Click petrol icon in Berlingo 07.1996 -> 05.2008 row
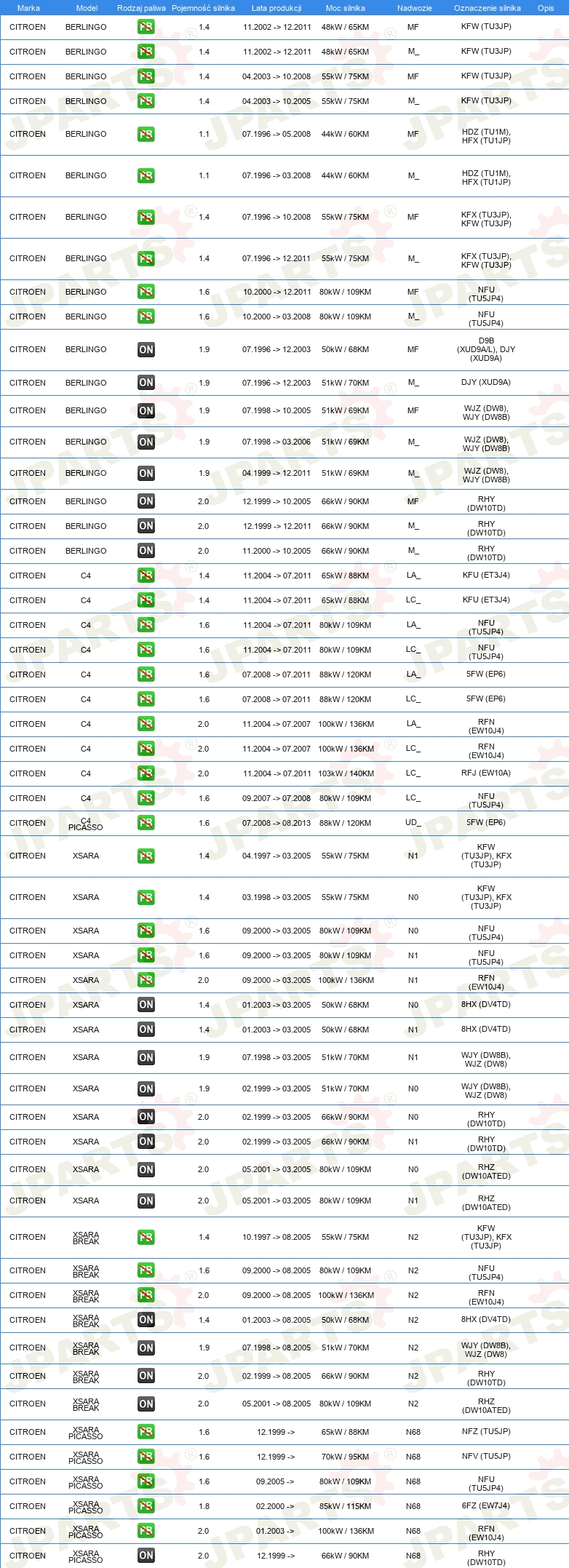This screenshot has height=1568, width=569. 146,135
